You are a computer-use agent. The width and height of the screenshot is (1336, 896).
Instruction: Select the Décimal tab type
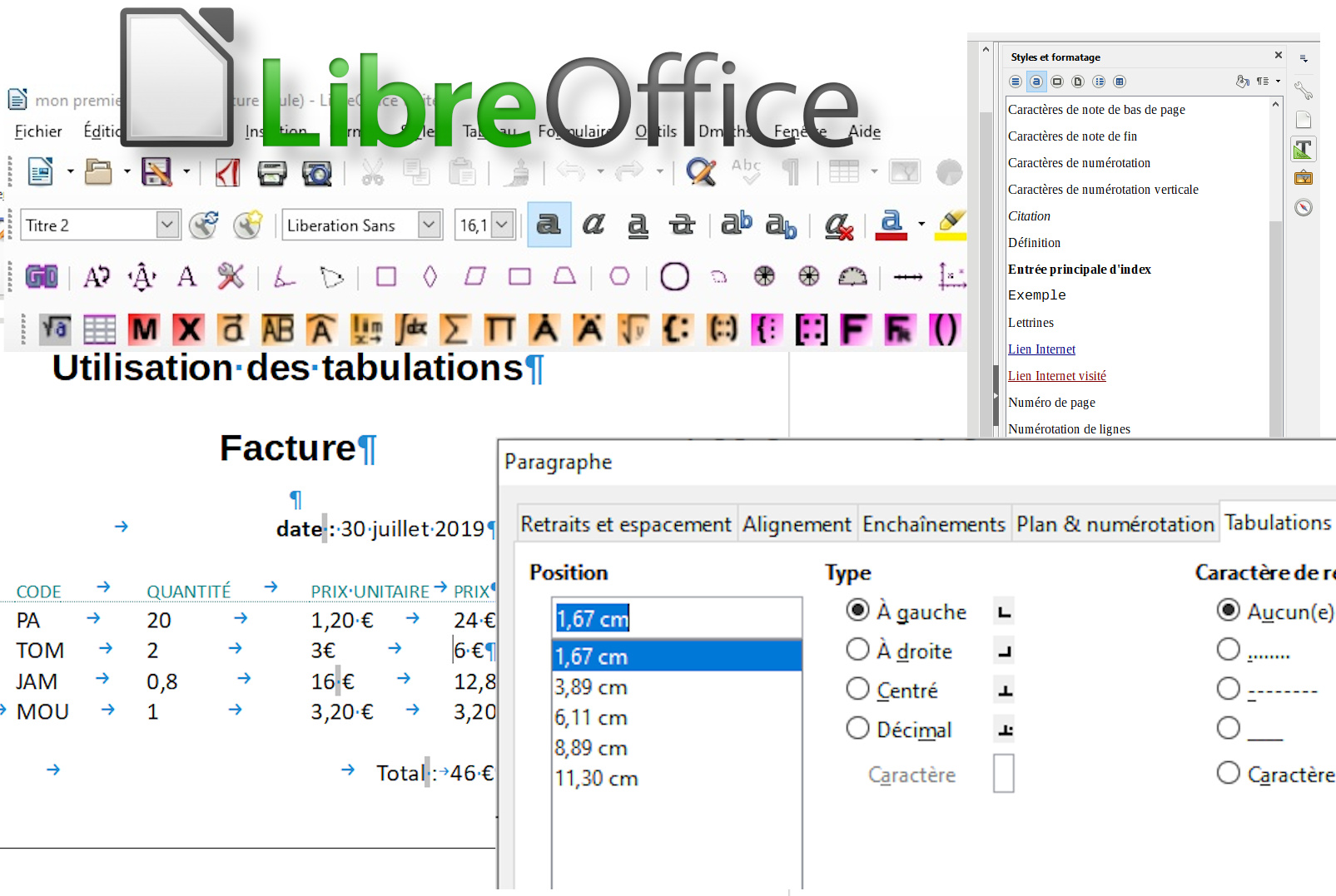coord(899,730)
